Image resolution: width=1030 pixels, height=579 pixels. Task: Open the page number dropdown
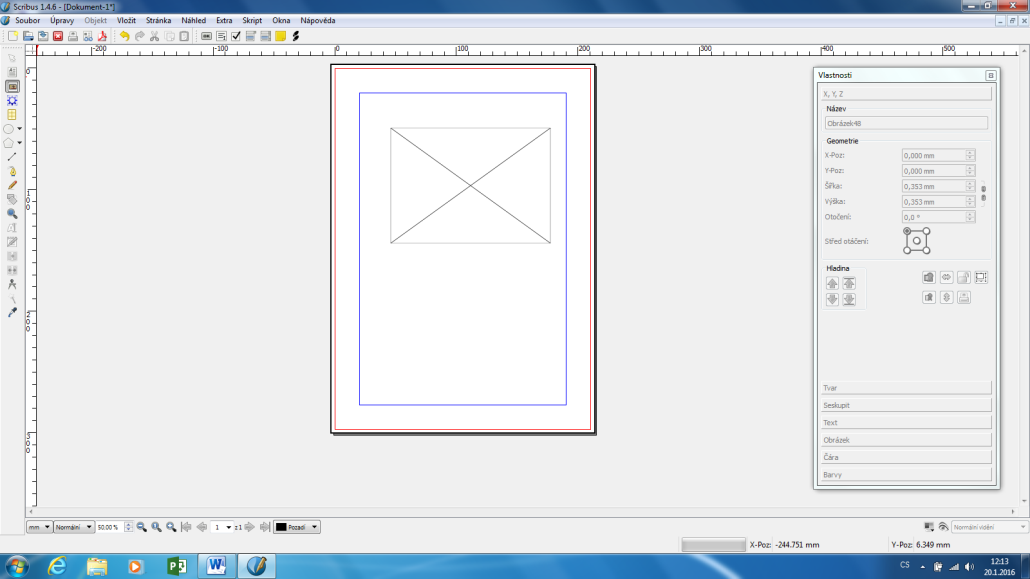point(222,527)
